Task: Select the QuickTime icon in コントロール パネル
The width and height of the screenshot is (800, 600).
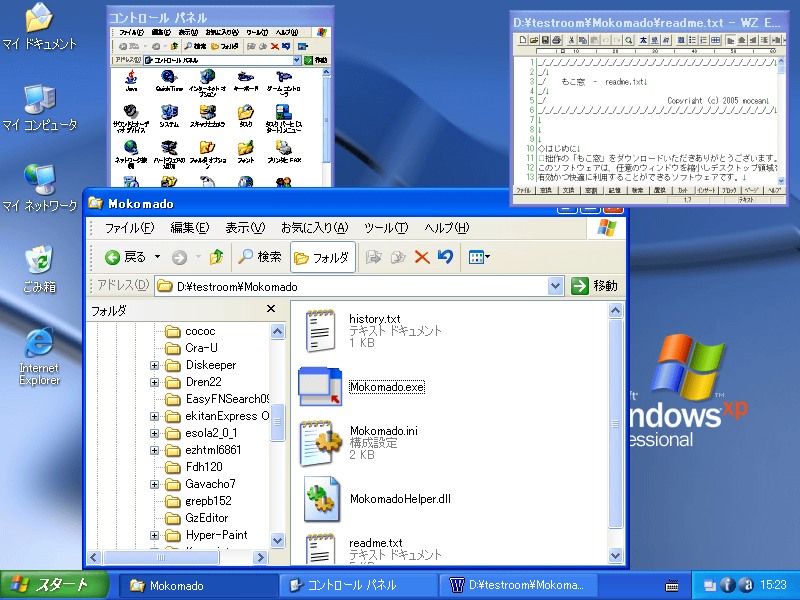Action: tap(169, 81)
